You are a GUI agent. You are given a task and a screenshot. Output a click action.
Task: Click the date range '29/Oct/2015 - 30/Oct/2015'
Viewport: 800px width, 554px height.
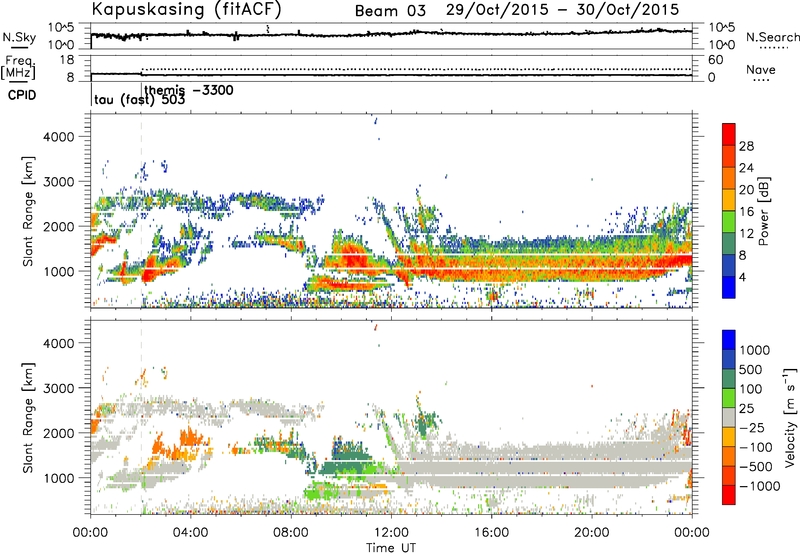[563, 9]
